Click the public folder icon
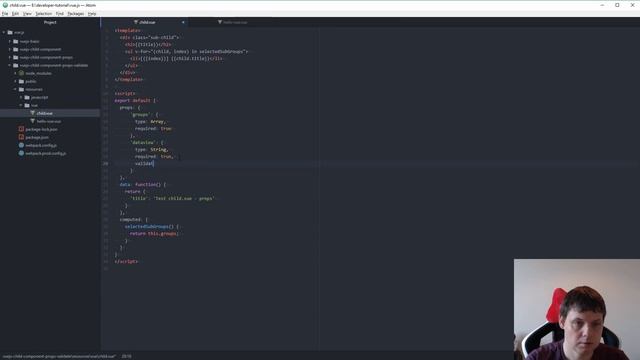This screenshot has width=640, height=360. coord(22,81)
